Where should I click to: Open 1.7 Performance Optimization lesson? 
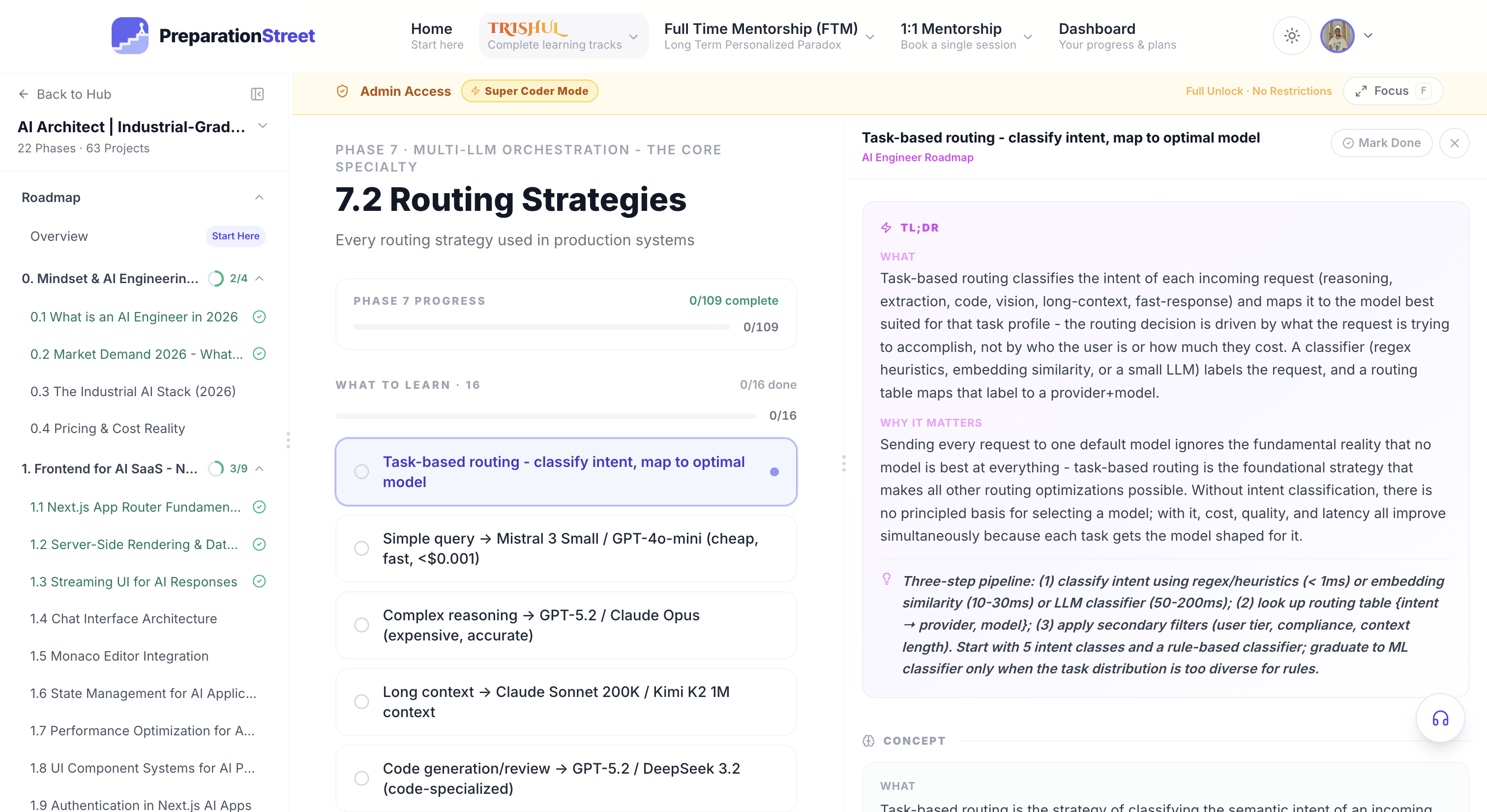[x=143, y=730]
